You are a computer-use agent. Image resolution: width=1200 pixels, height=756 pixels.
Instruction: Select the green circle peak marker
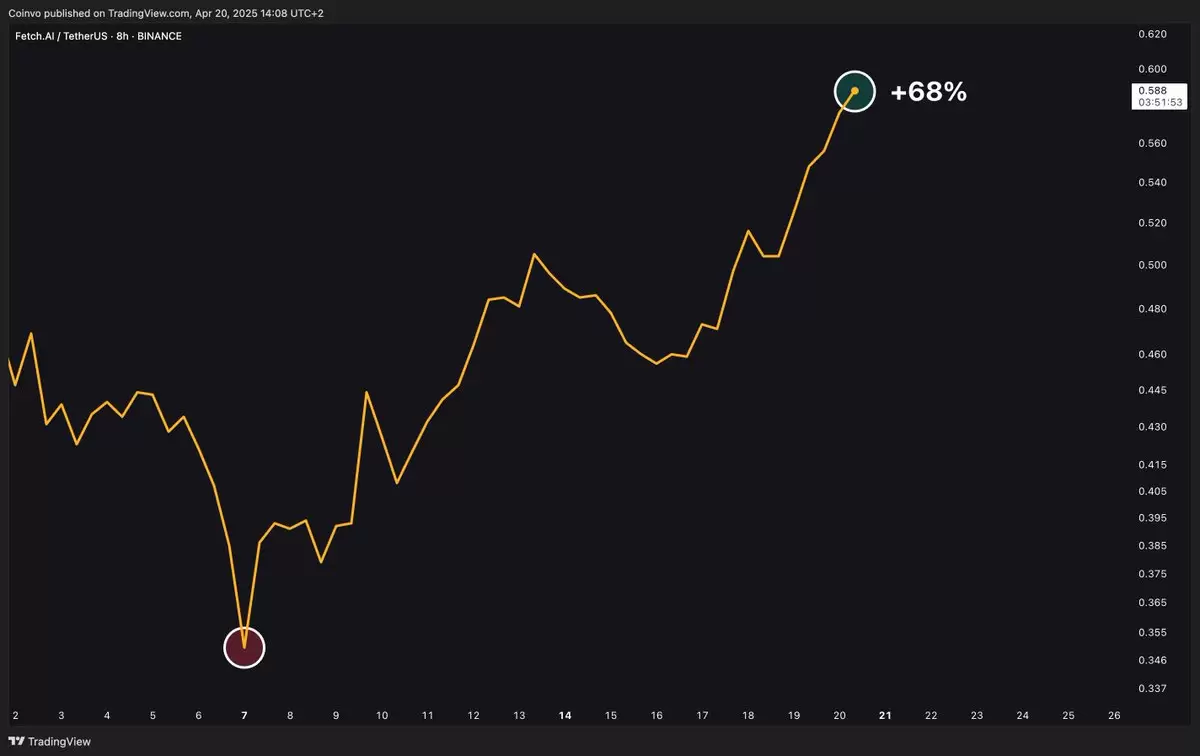[x=855, y=91]
